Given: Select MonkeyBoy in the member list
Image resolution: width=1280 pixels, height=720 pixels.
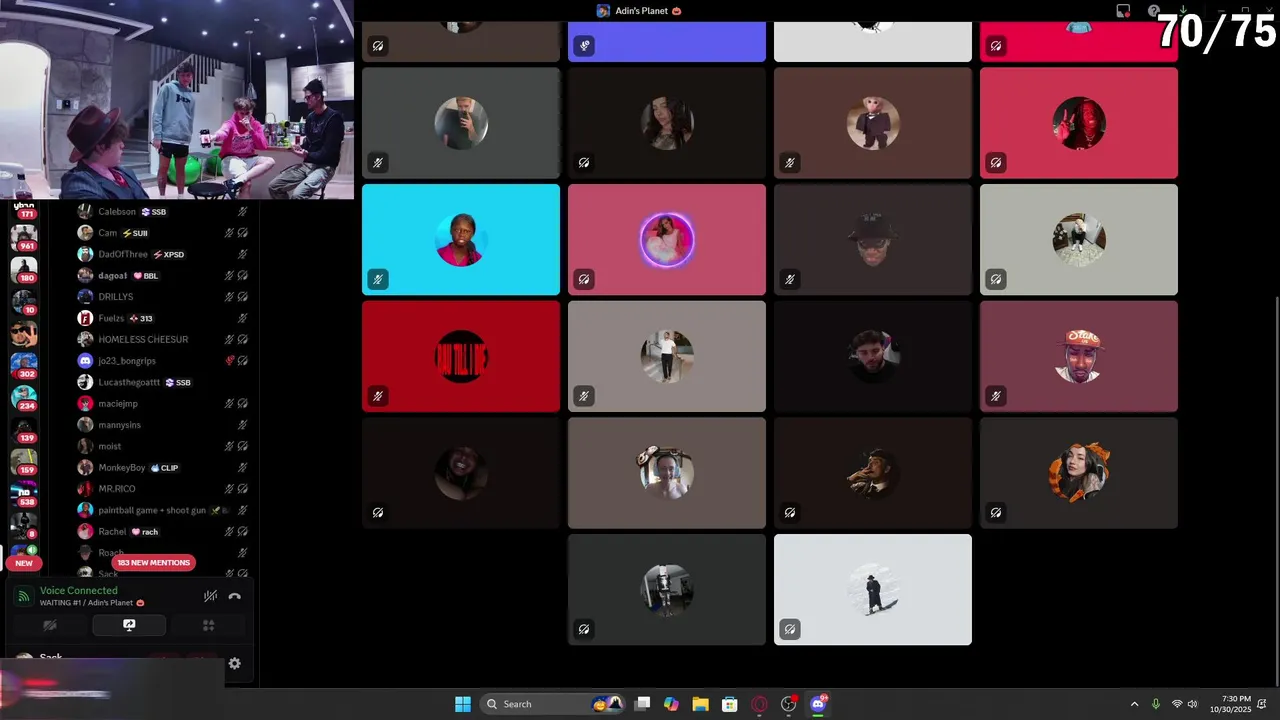Looking at the screenshot, I should [163, 467].
